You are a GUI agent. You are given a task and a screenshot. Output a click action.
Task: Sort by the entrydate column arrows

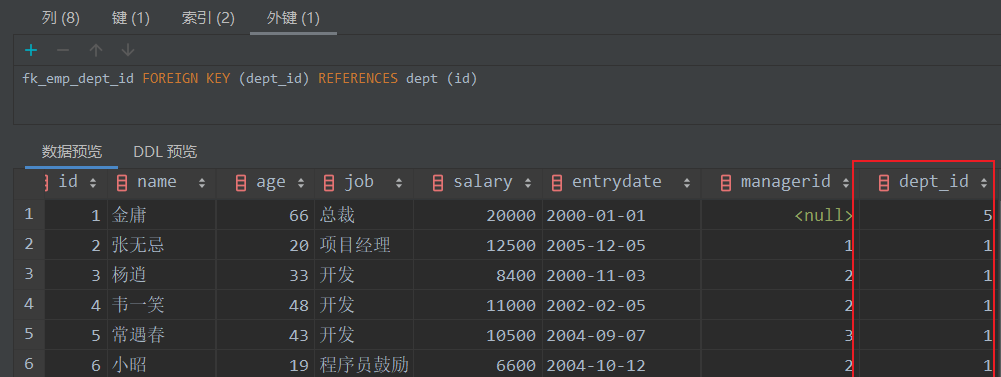[687, 183]
